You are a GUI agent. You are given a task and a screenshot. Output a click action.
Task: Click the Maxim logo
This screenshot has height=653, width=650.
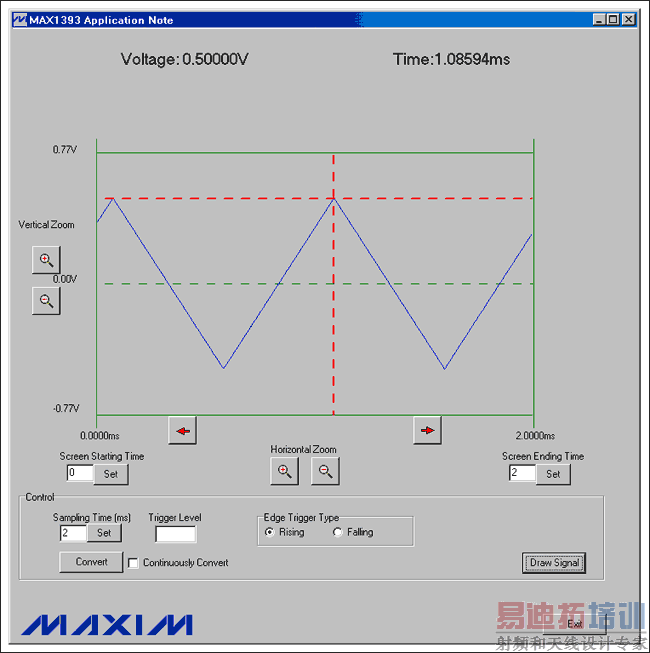coord(107,625)
